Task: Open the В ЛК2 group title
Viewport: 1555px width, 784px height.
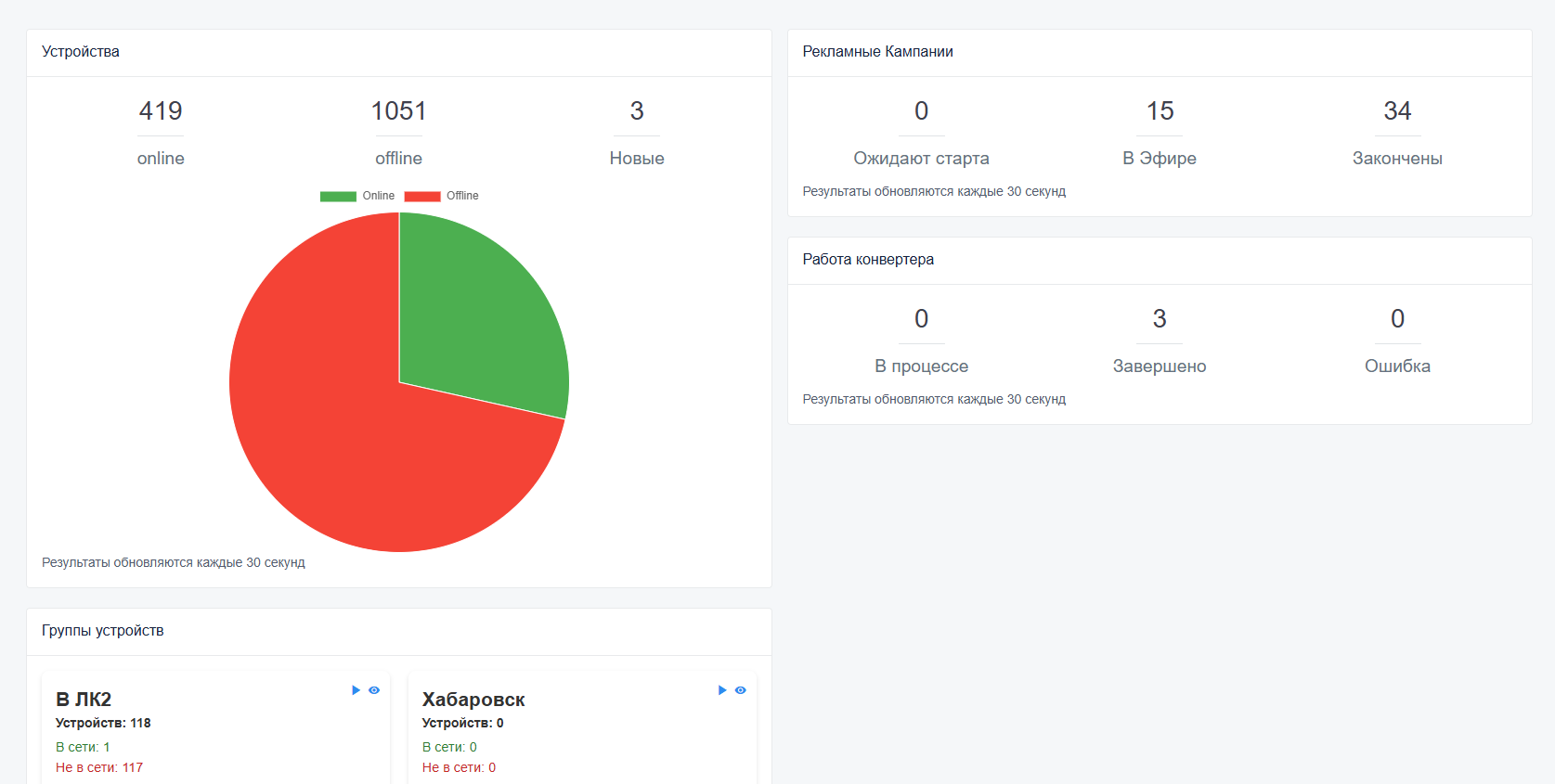Action: 84,700
